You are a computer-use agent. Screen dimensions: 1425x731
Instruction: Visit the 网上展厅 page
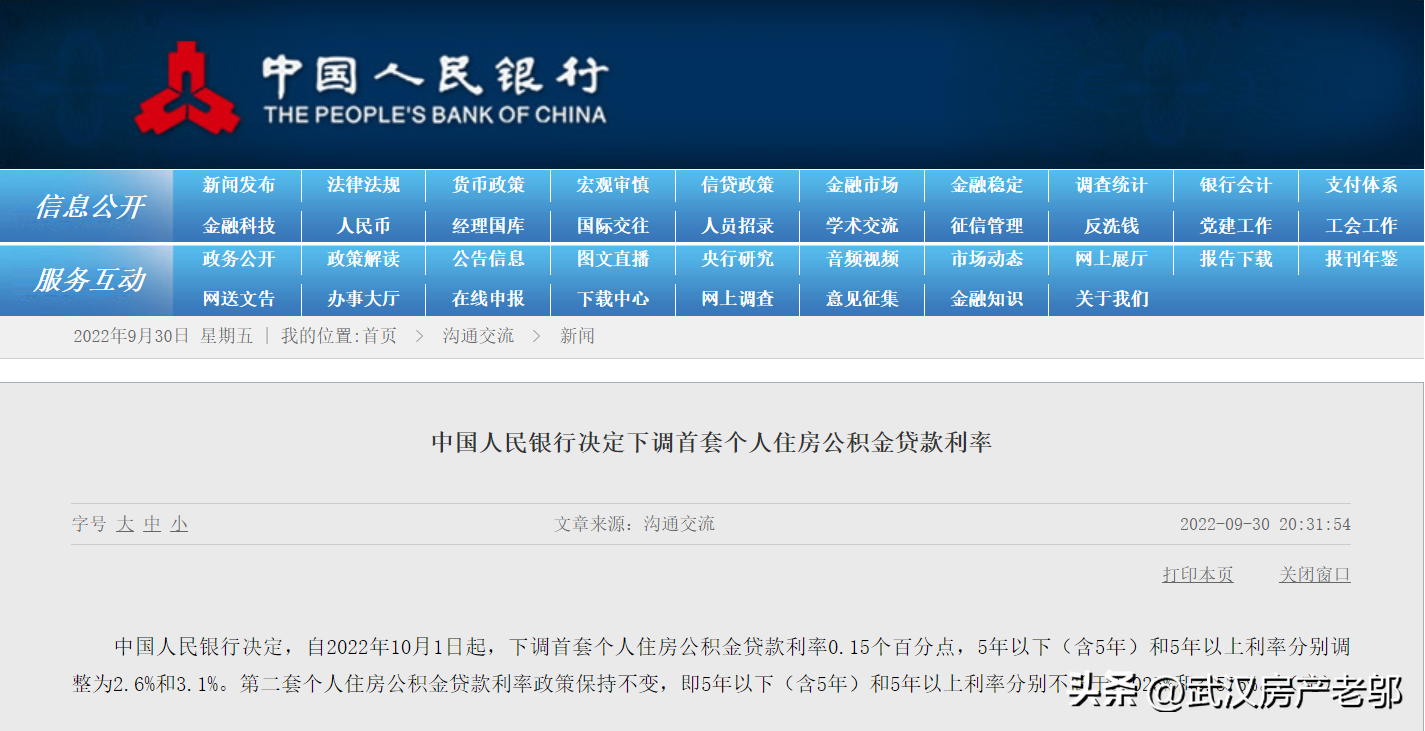tap(1112, 259)
